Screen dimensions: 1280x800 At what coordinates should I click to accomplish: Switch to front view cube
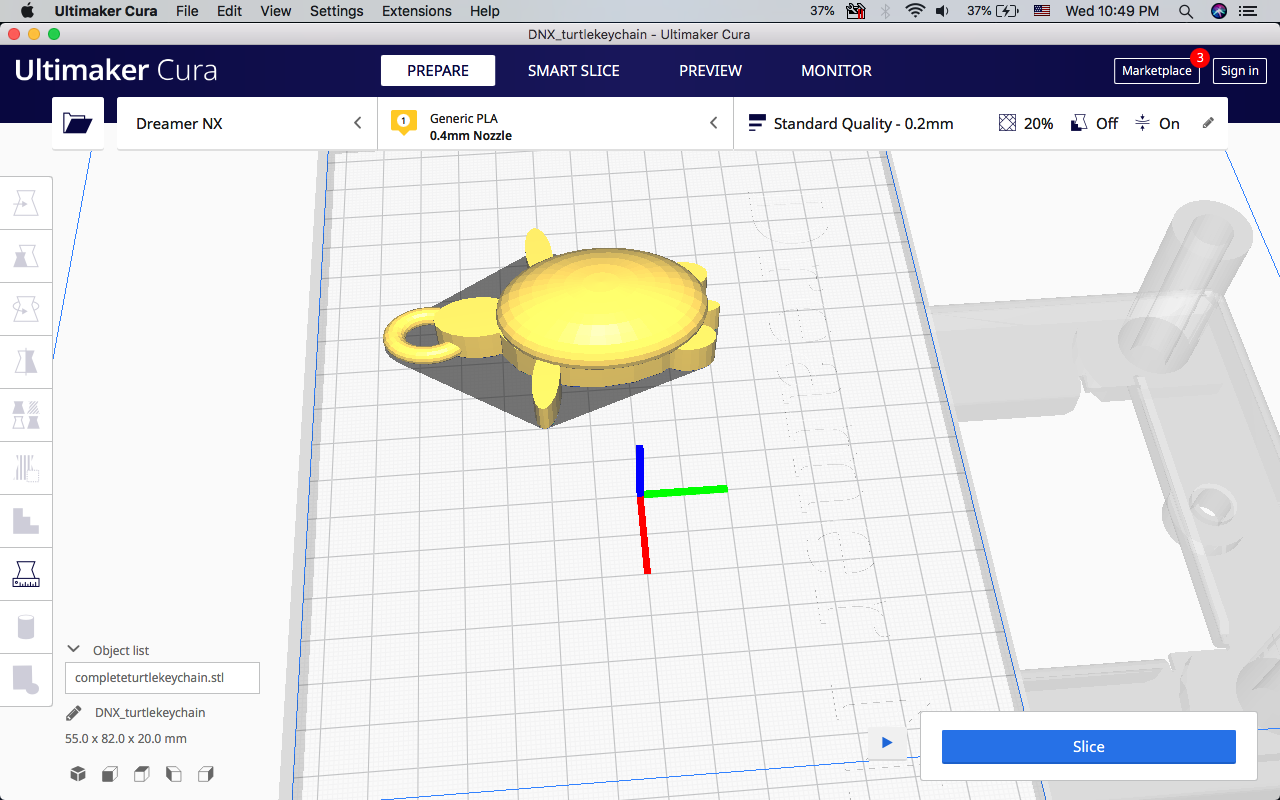coord(110,774)
